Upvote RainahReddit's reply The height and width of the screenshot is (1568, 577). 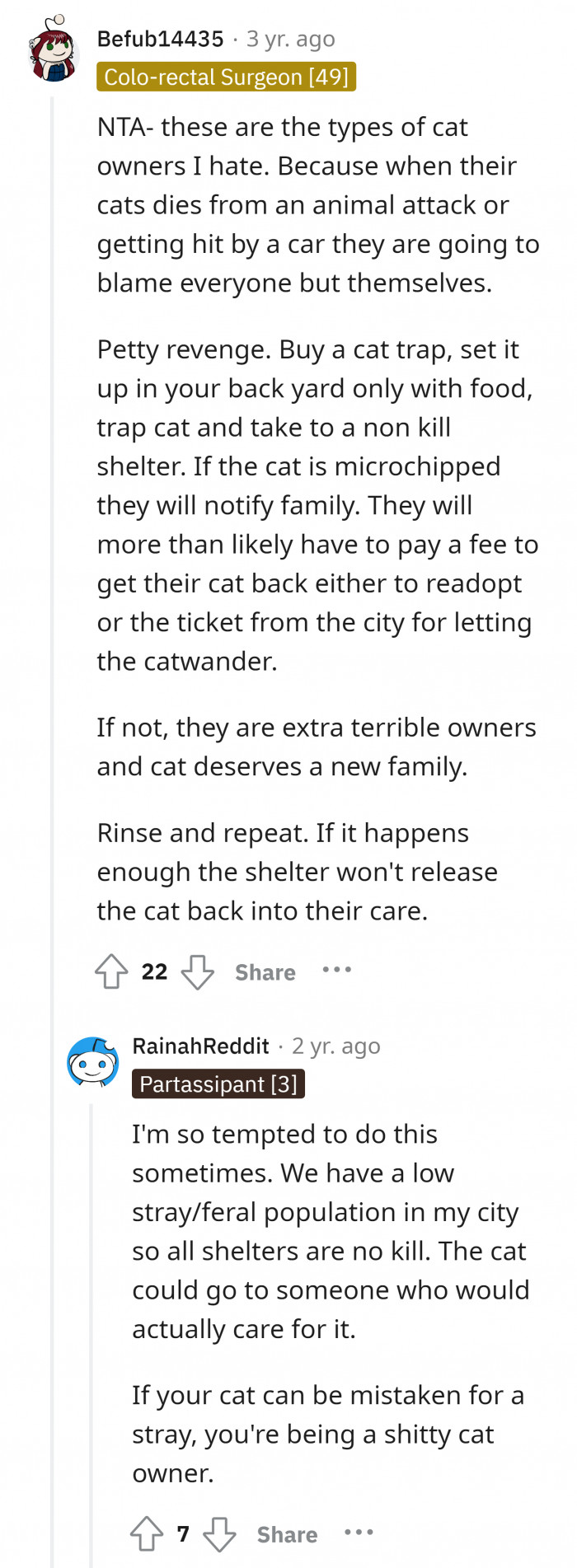click(x=147, y=1533)
